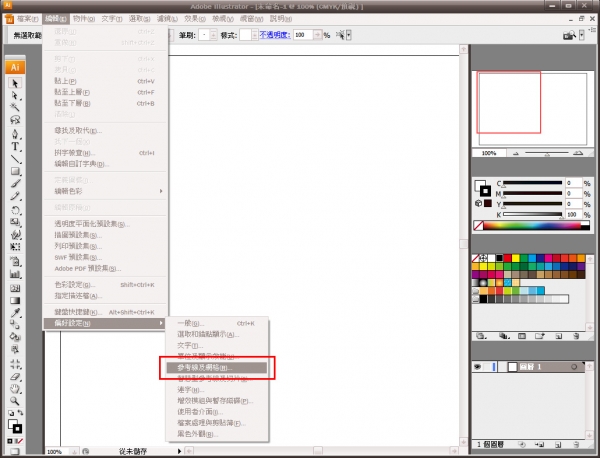The image size is (600, 458).
Task: Select the Eraser tool
Action: (15, 377)
